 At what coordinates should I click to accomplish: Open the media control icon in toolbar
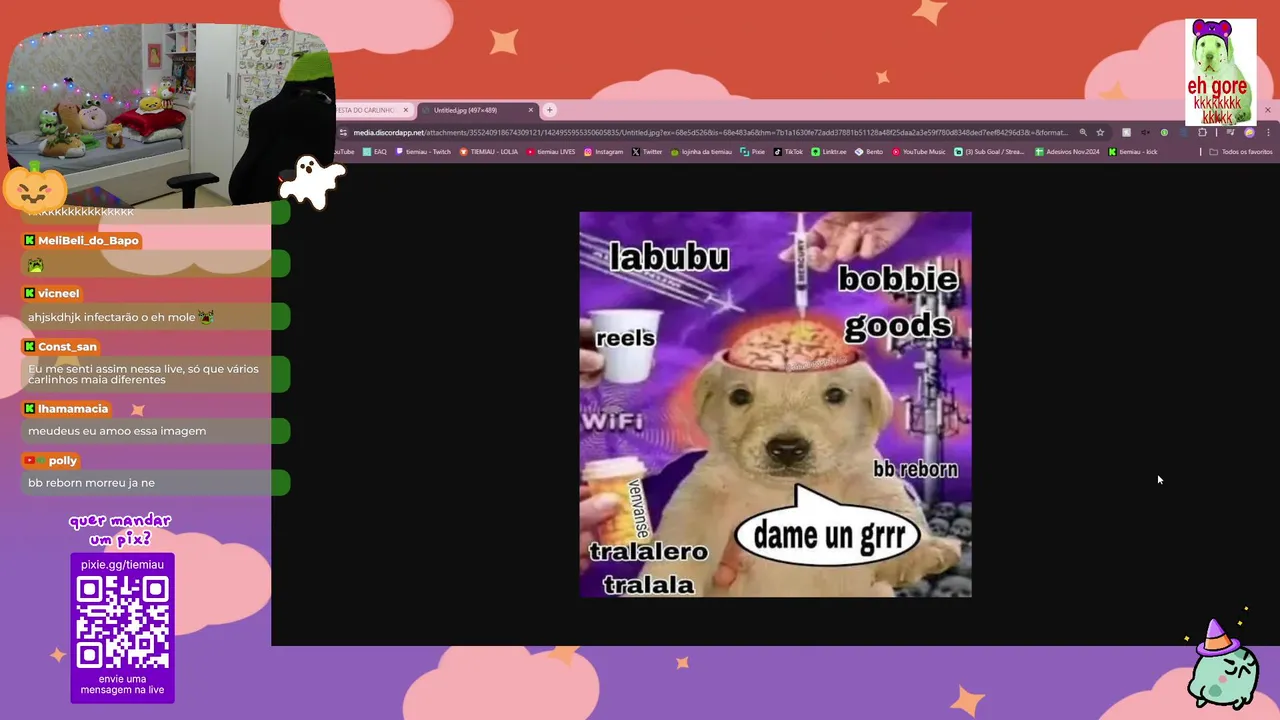[x=1230, y=132]
